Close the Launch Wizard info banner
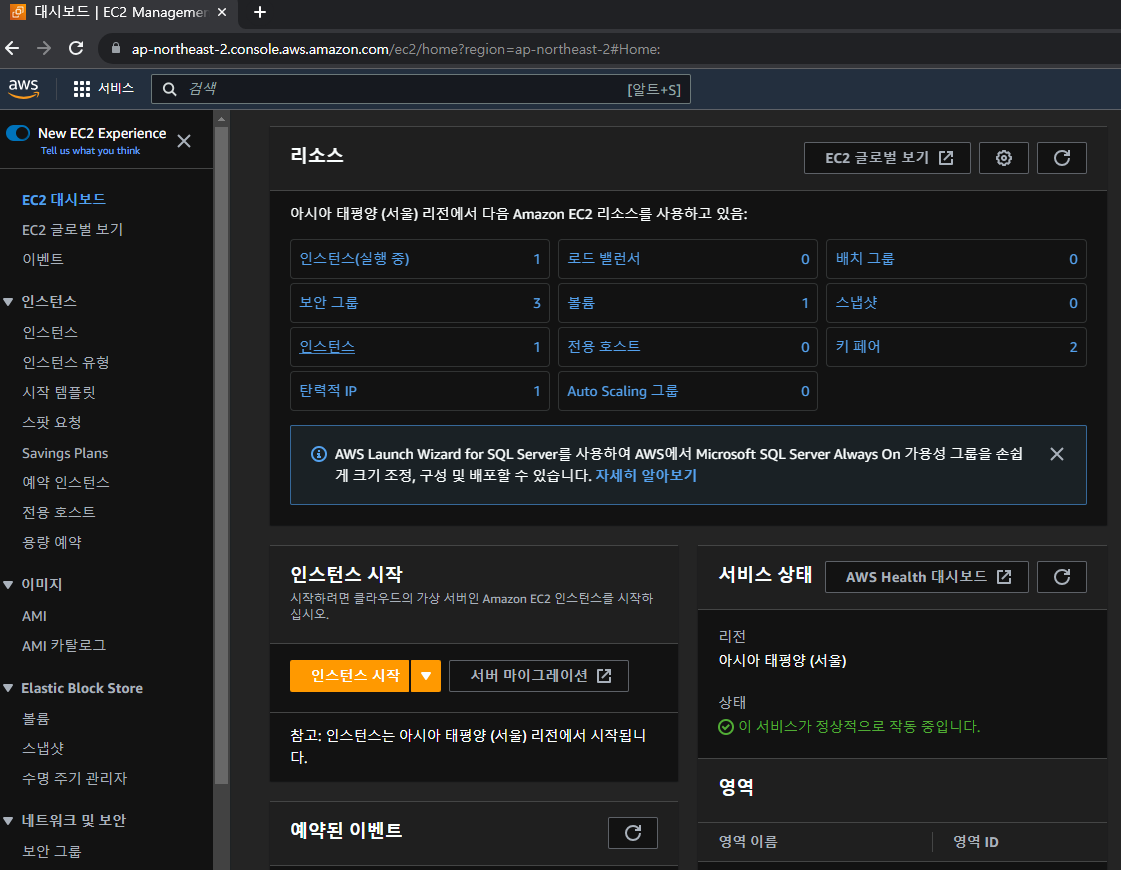Image resolution: width=1121 pixels, height=870 pixels. (1057, 454)
